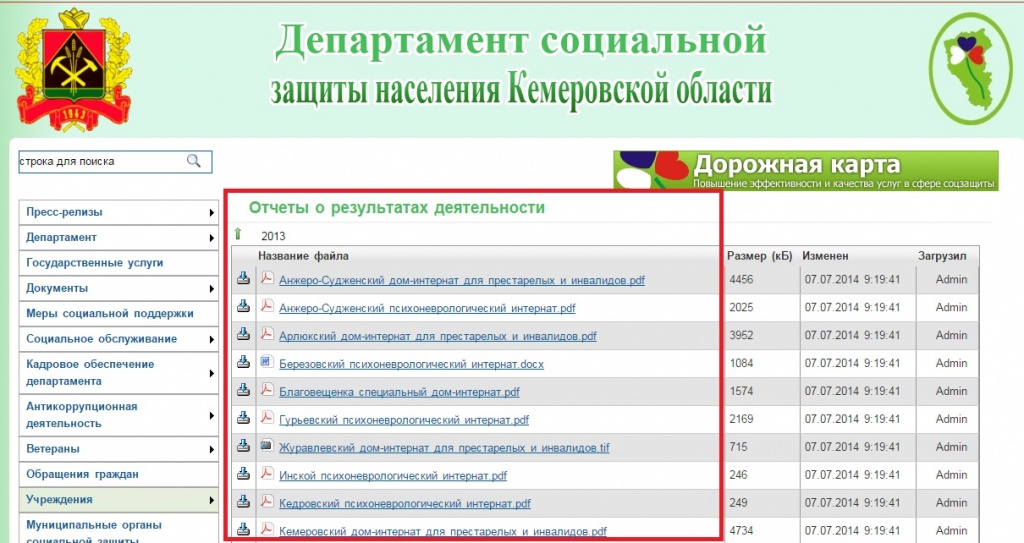Image resolution: width=1024 pixels, height=543 pixels.
Task: Select Учреждения menu label
Action: pos(59,499)
